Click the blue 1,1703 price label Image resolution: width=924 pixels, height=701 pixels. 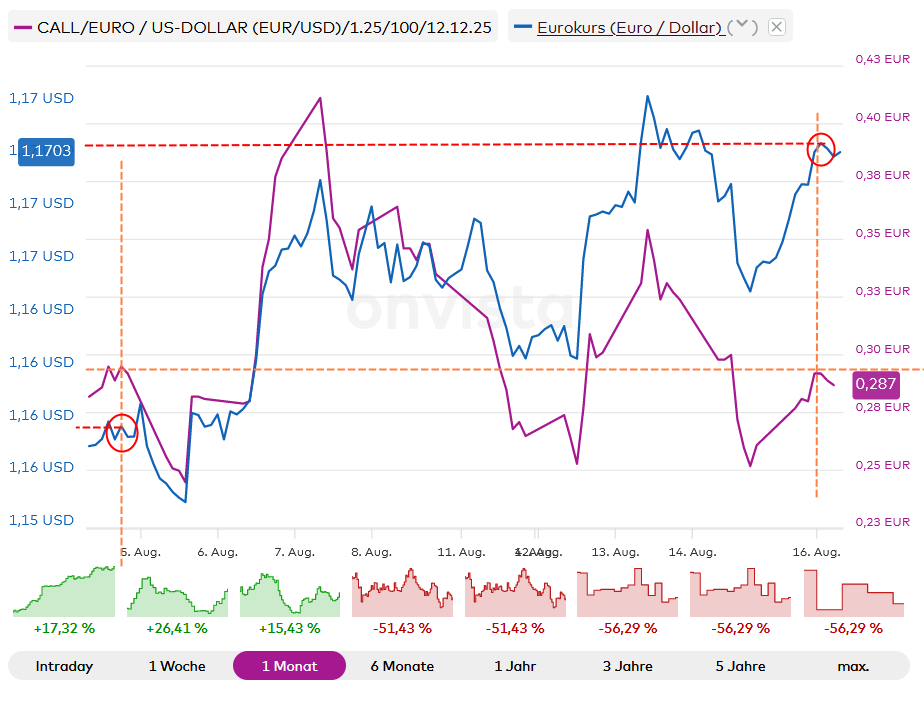tap(46, 151)
